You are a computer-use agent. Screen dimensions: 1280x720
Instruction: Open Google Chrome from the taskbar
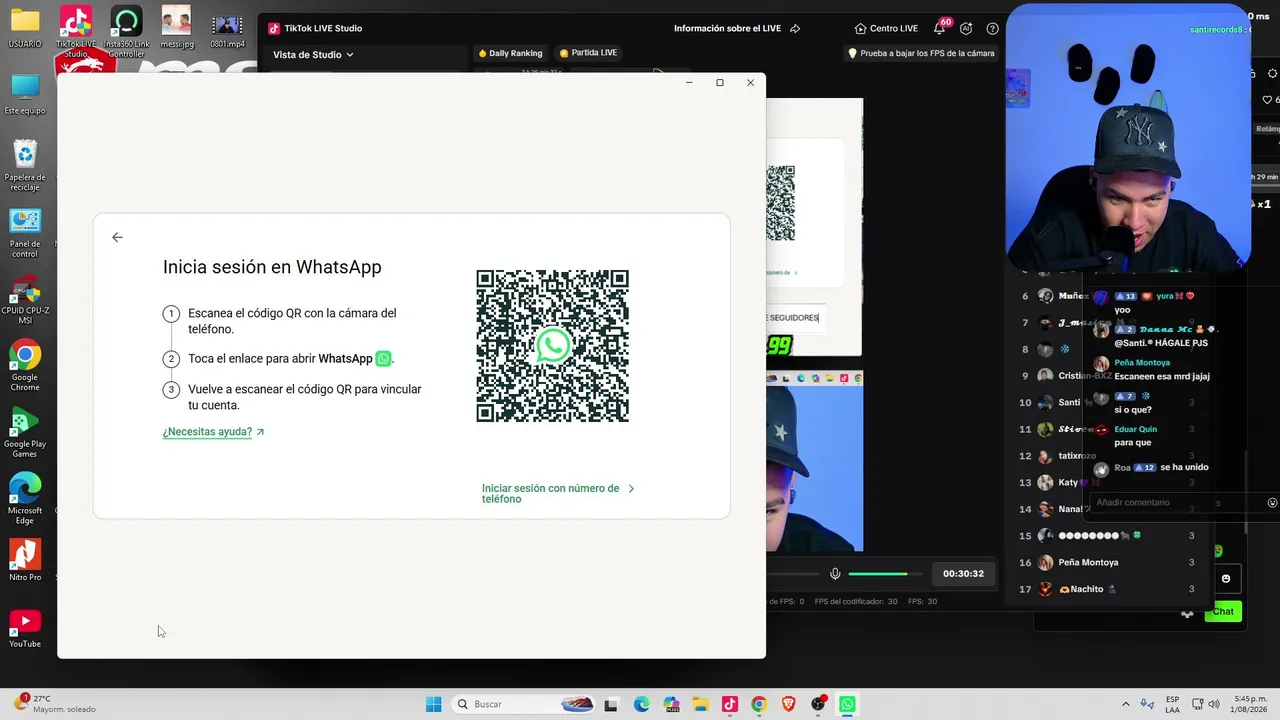(x=759, y=704)
